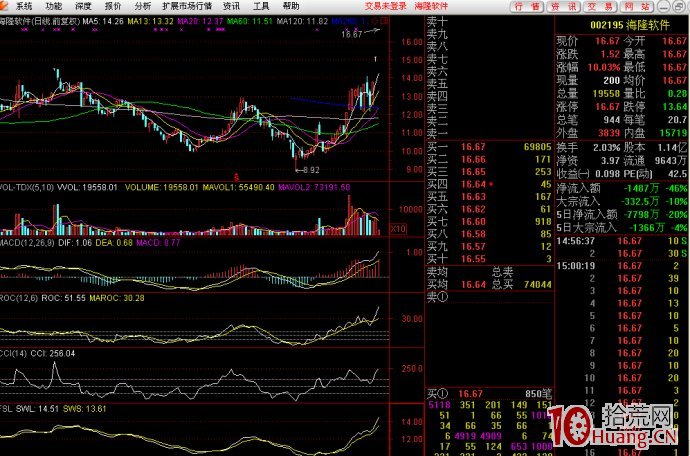Open the 扩展市场行情 menu

click(x=187, y=6)
